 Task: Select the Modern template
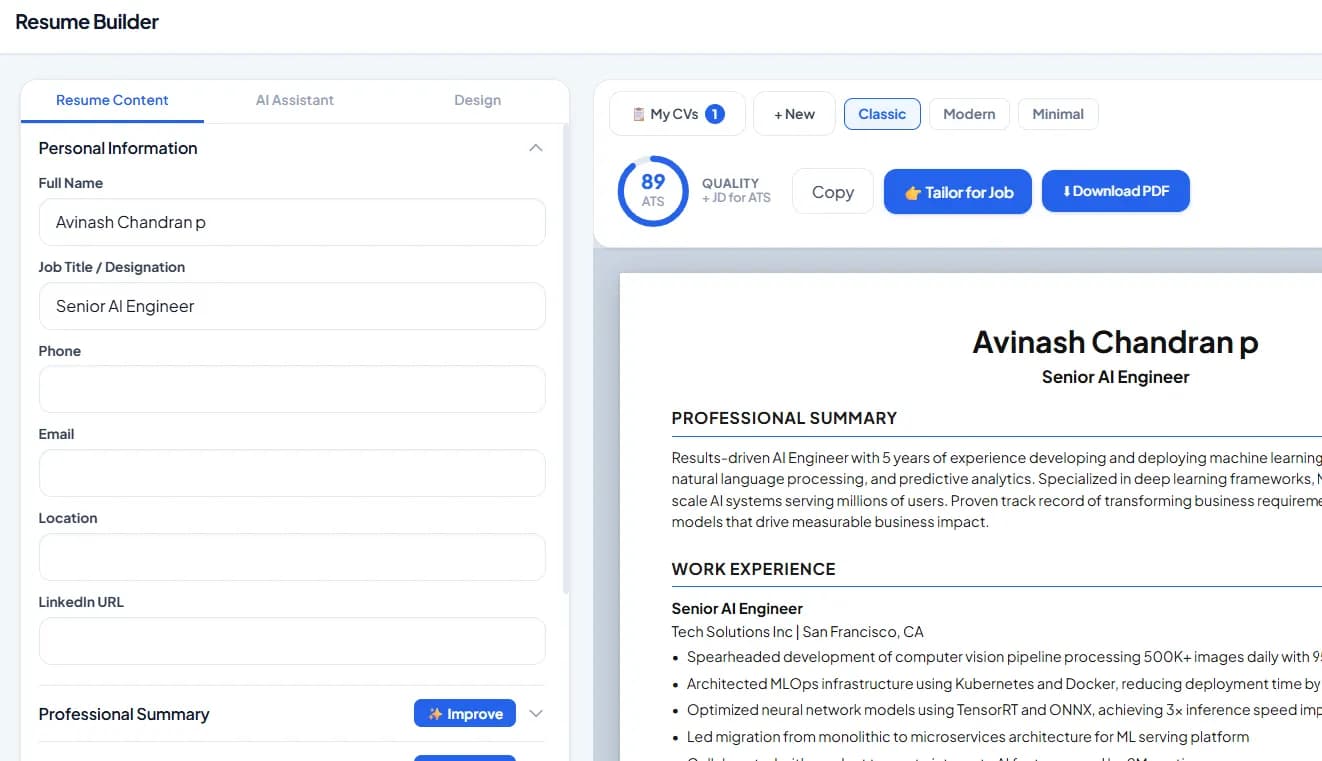point(969,114)
